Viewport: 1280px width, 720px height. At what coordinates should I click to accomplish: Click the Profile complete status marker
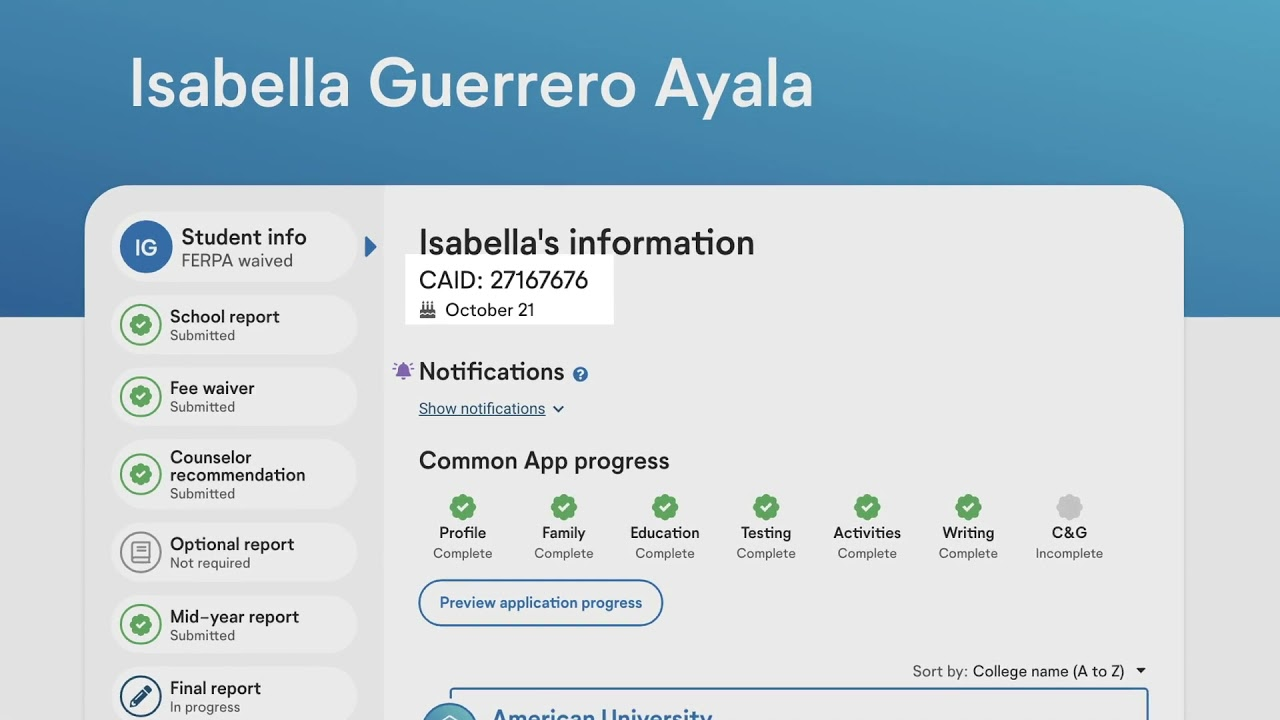(462, 507)
